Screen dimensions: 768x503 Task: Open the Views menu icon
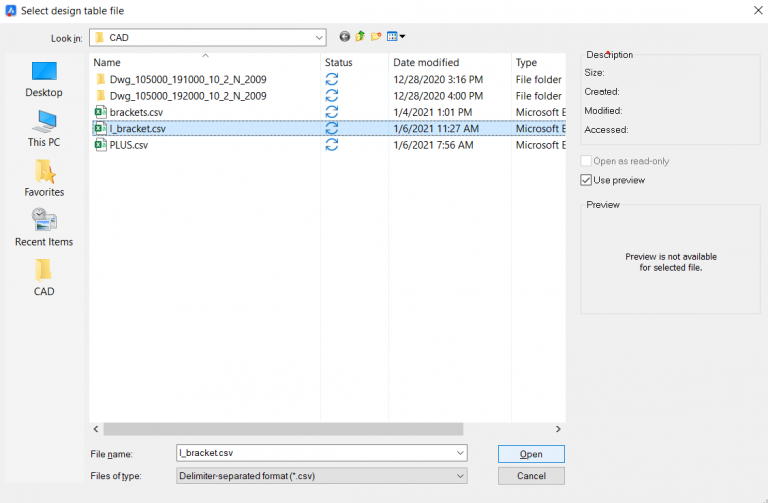pos(396,37)
